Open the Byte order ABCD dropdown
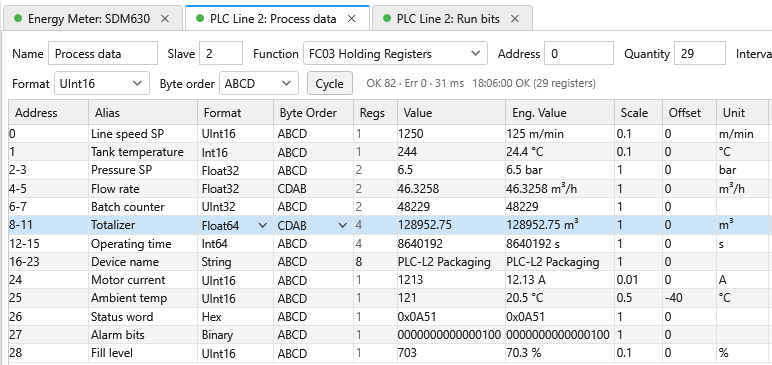 tap(259, 84)
